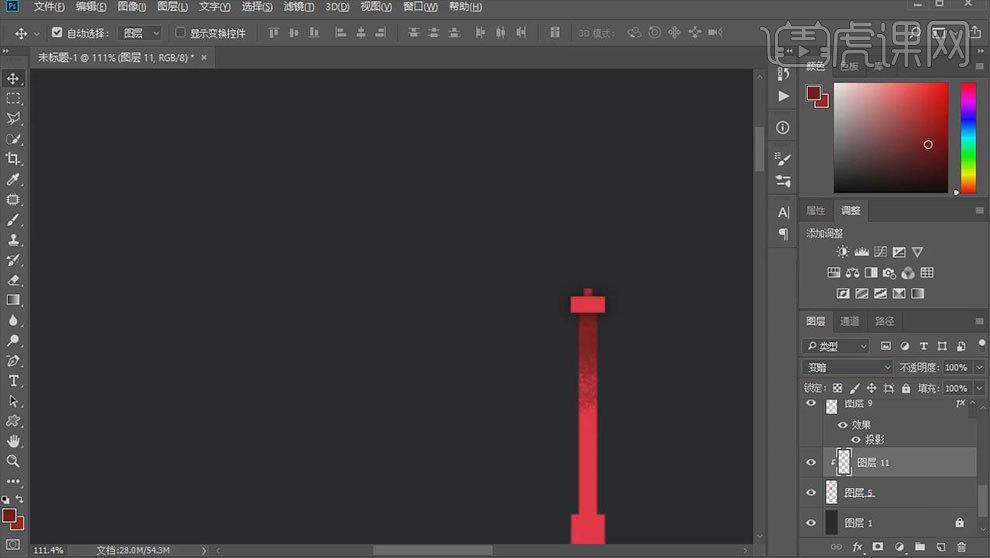Image resolution: width=990 pixels, height=558 pixels.
Task: Close the 未标题-1 document tab
Action: [204, 57]
